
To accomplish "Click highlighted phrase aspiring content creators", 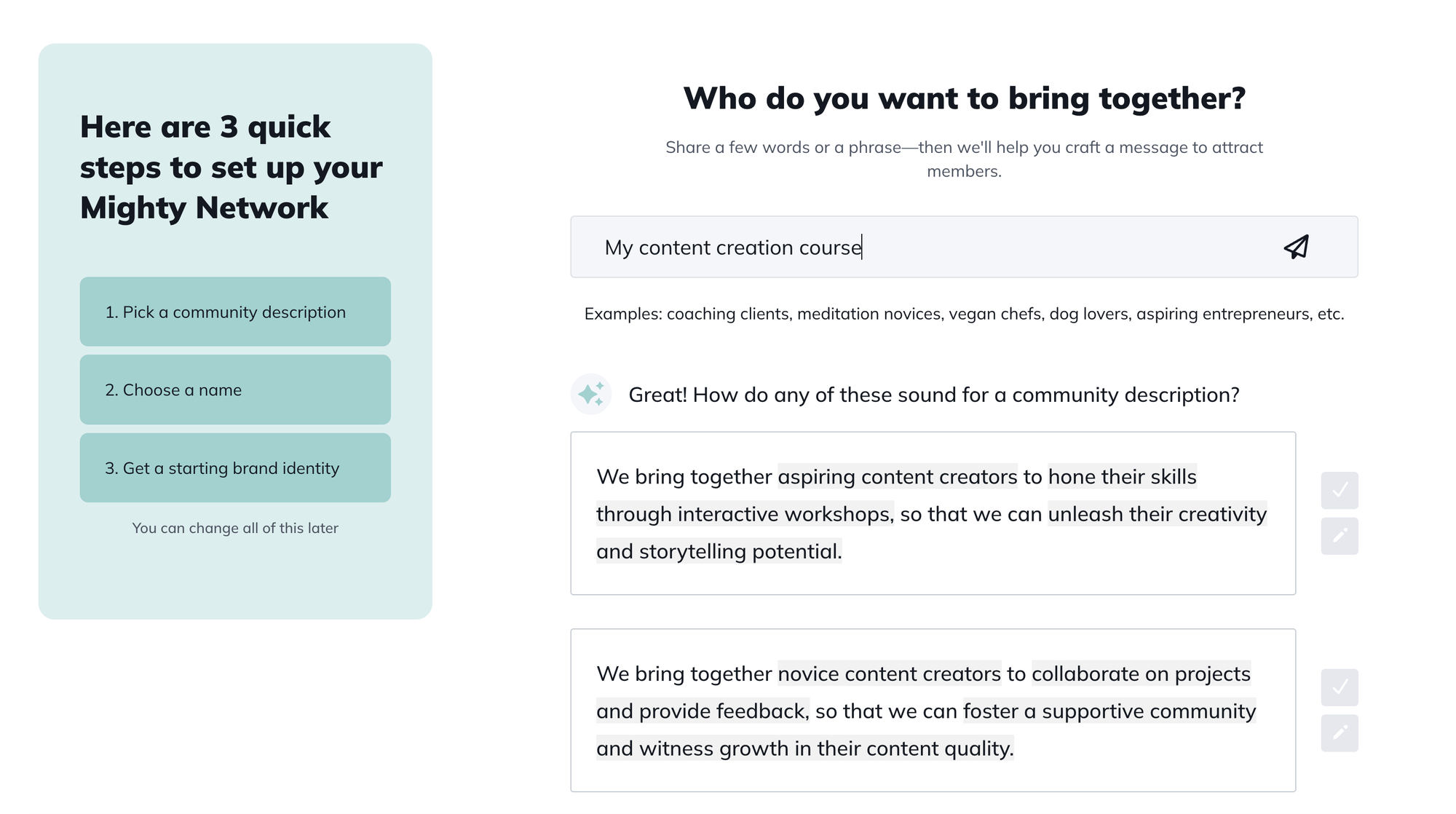I will pyautogui.click(x=897, y=477).
